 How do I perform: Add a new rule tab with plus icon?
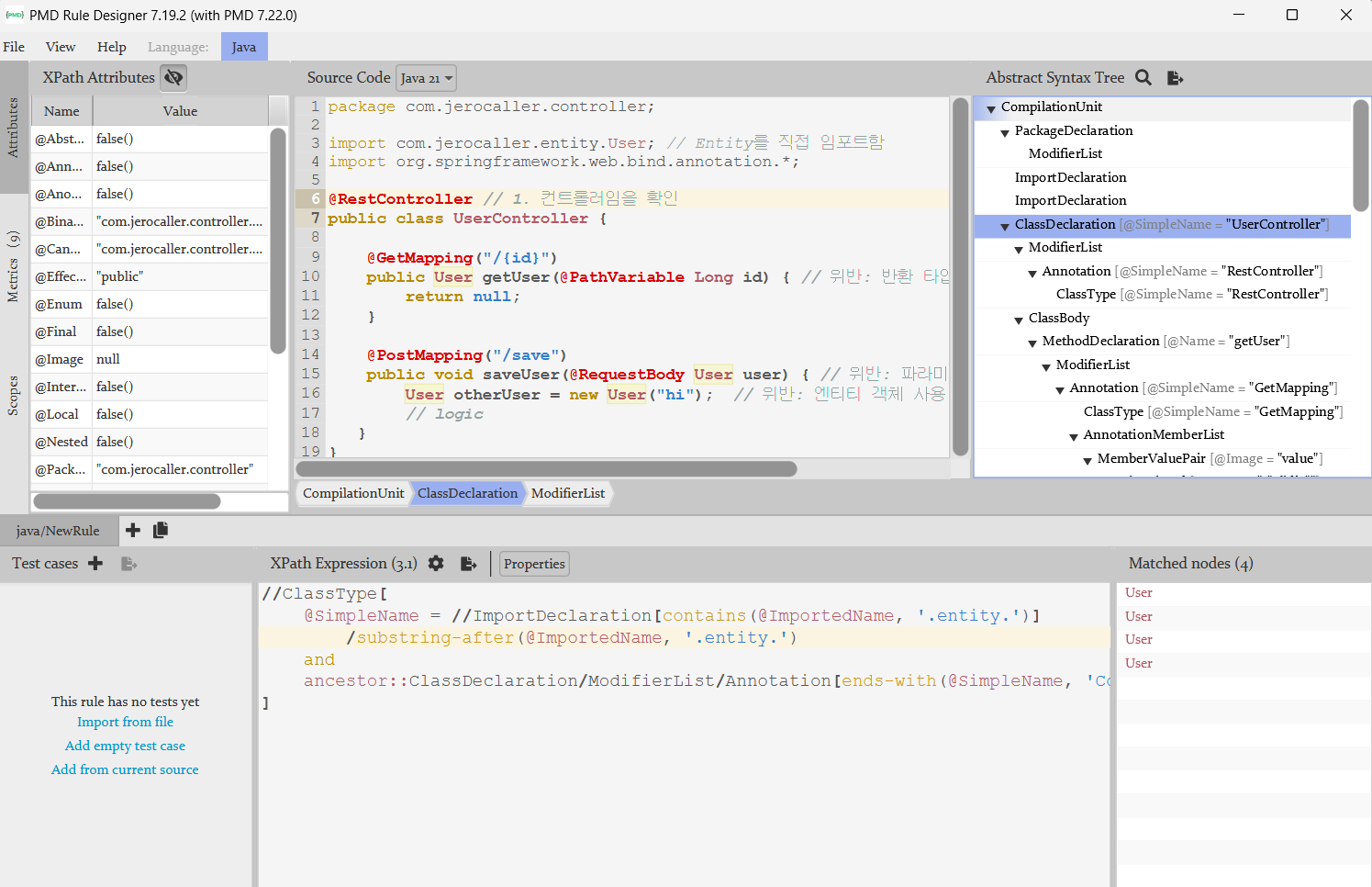click(x=133, y=530)
